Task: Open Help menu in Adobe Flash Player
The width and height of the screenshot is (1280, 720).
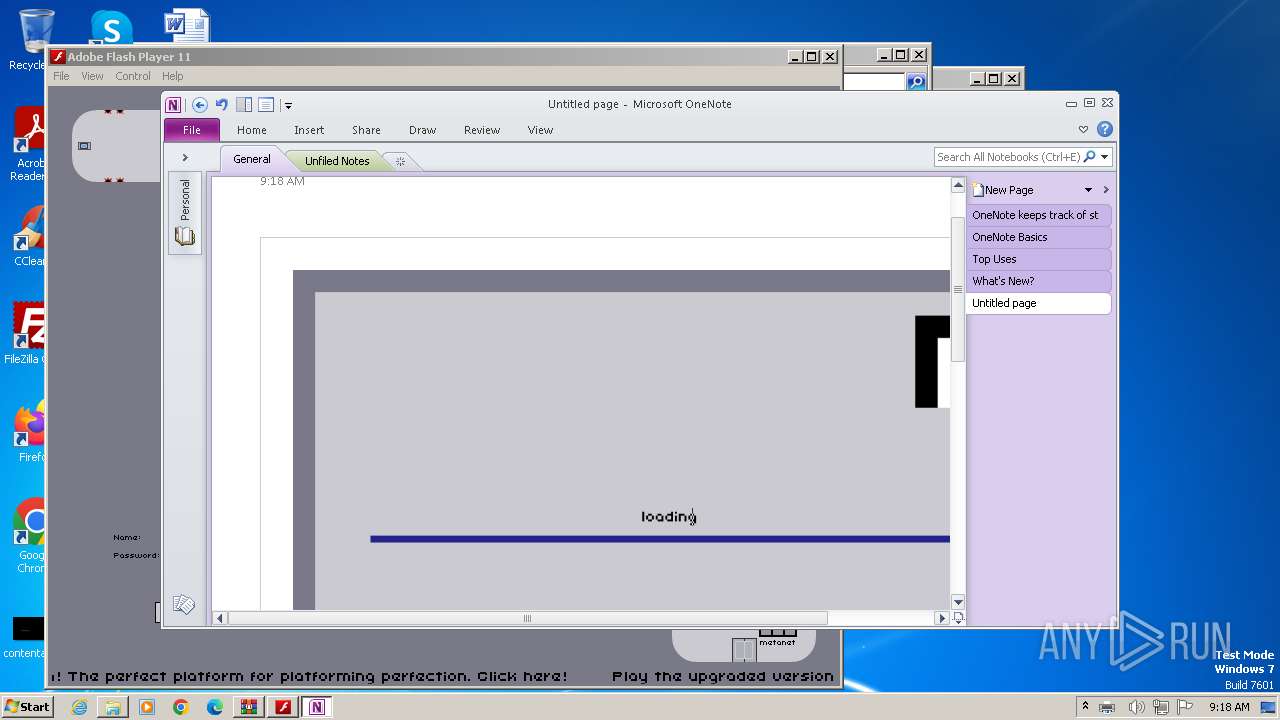Action: click(x=173, y=76)
